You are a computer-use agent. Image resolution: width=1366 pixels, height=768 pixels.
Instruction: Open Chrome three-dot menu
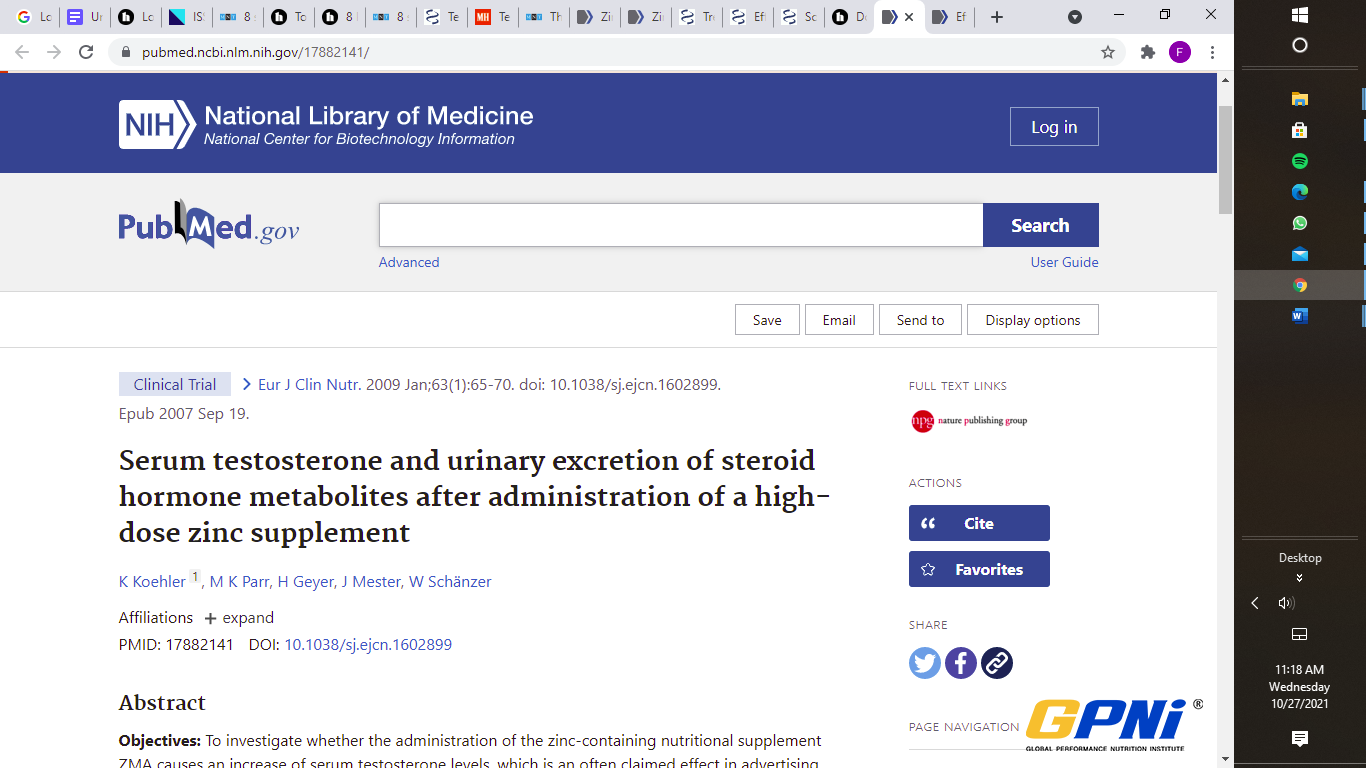point(1212,52)
